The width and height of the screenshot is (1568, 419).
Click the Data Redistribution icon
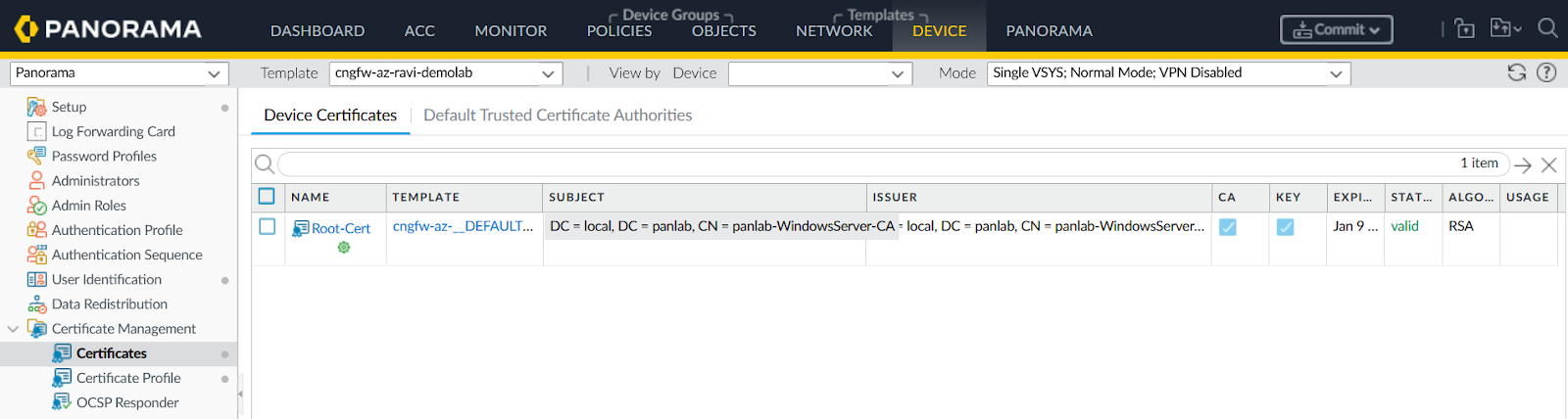pos(36,304)
